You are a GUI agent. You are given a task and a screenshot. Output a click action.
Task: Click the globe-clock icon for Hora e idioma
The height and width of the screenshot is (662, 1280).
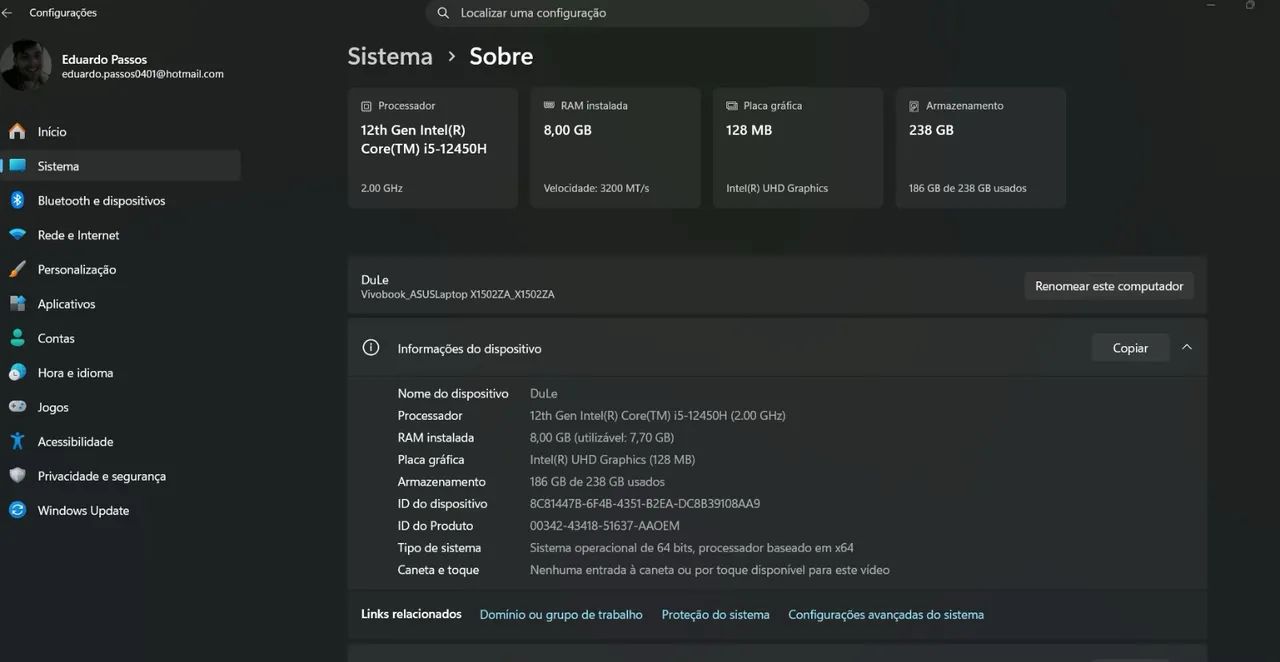17,373
